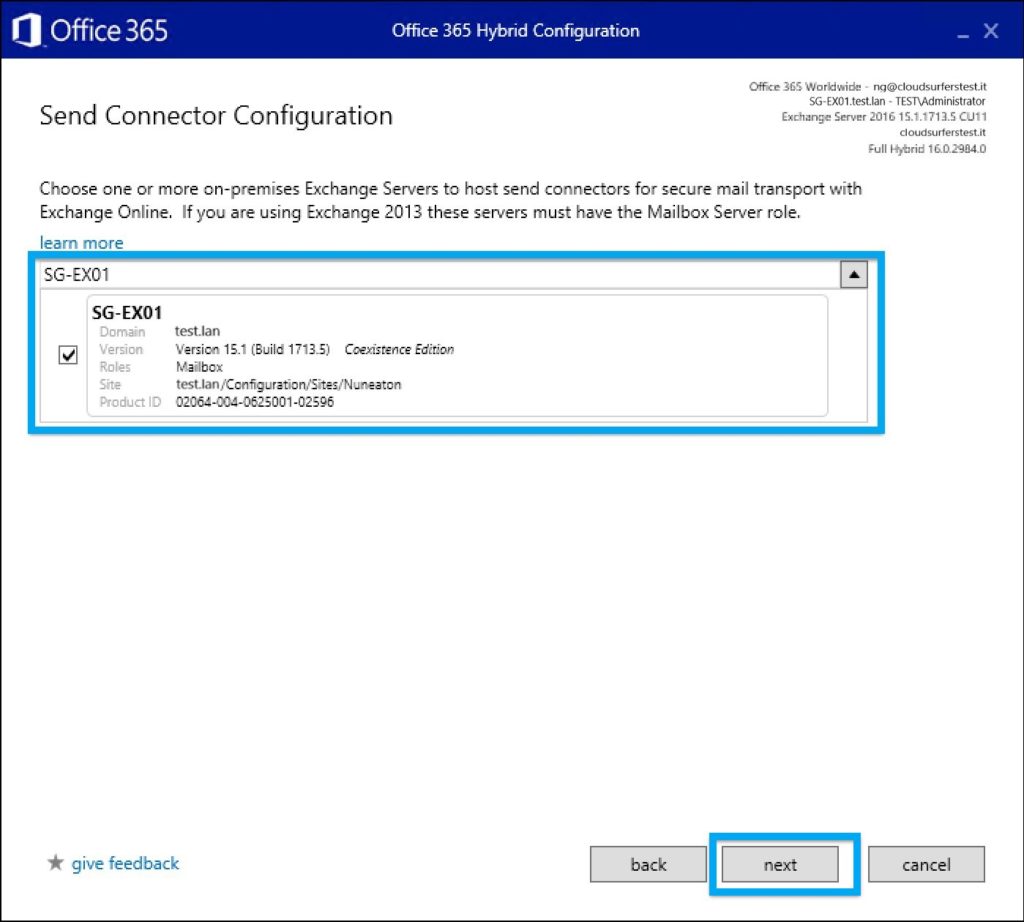Click the Office 365 logo icon
1024x922 pixels.
click(27, 31)
